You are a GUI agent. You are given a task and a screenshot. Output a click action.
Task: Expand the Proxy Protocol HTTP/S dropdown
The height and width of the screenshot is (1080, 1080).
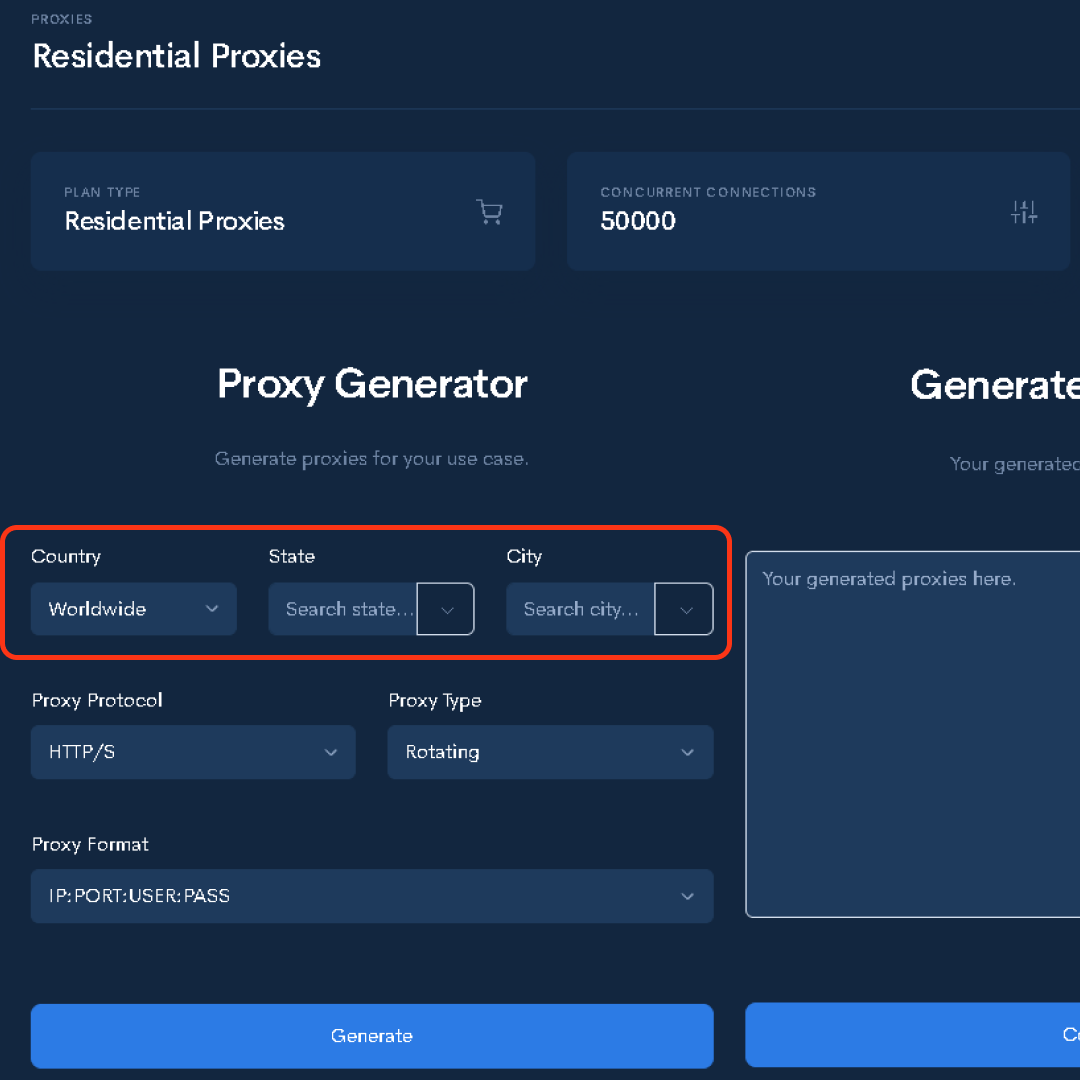(193, 752)
